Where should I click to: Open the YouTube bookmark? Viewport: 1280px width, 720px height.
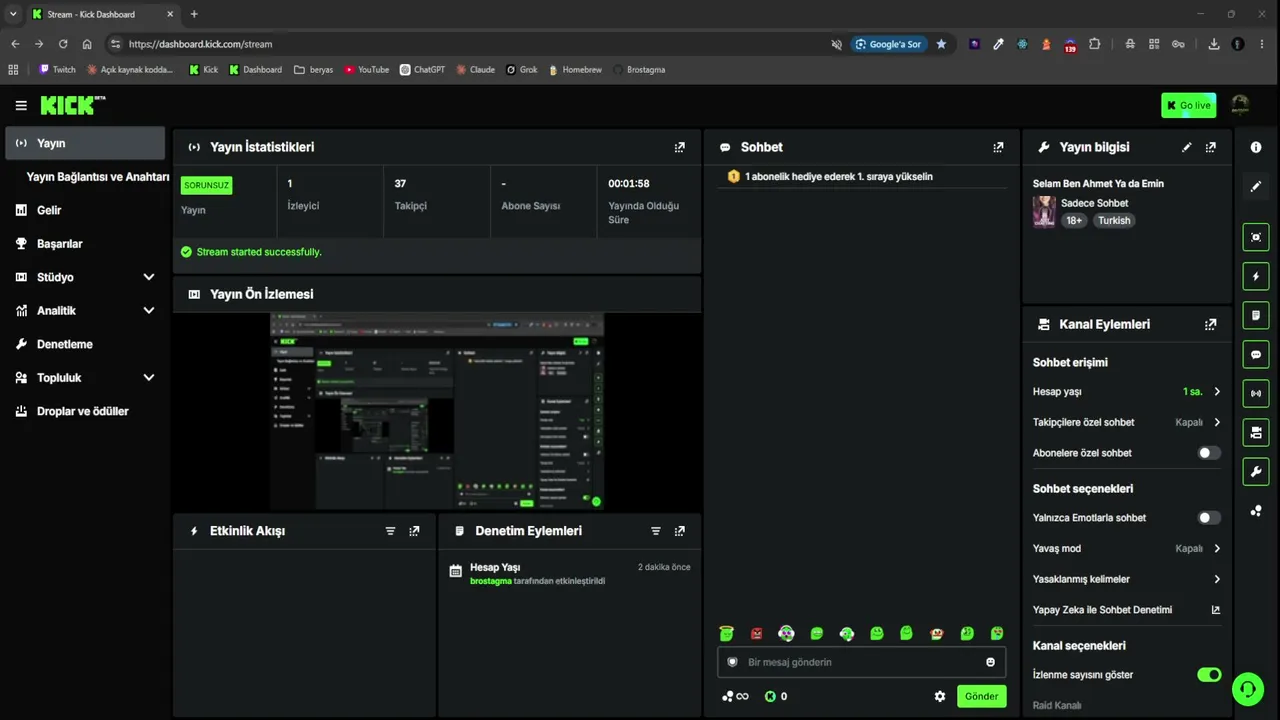[366, 70]
